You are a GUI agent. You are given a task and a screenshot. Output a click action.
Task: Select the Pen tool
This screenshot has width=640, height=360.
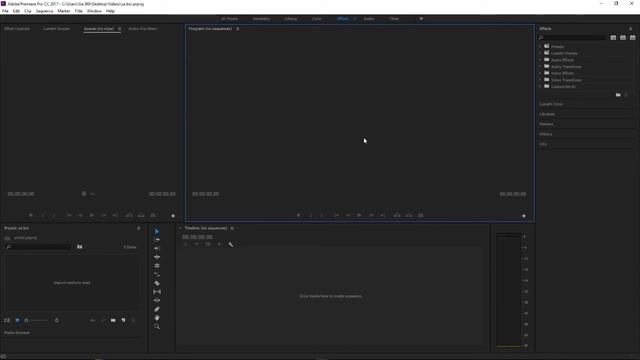(x=157, y=309)
